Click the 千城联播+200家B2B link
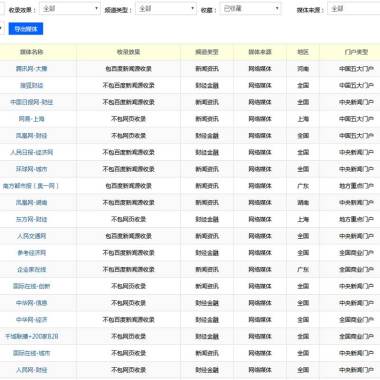This screenshot has width=380, height=380. click(31, 336)
